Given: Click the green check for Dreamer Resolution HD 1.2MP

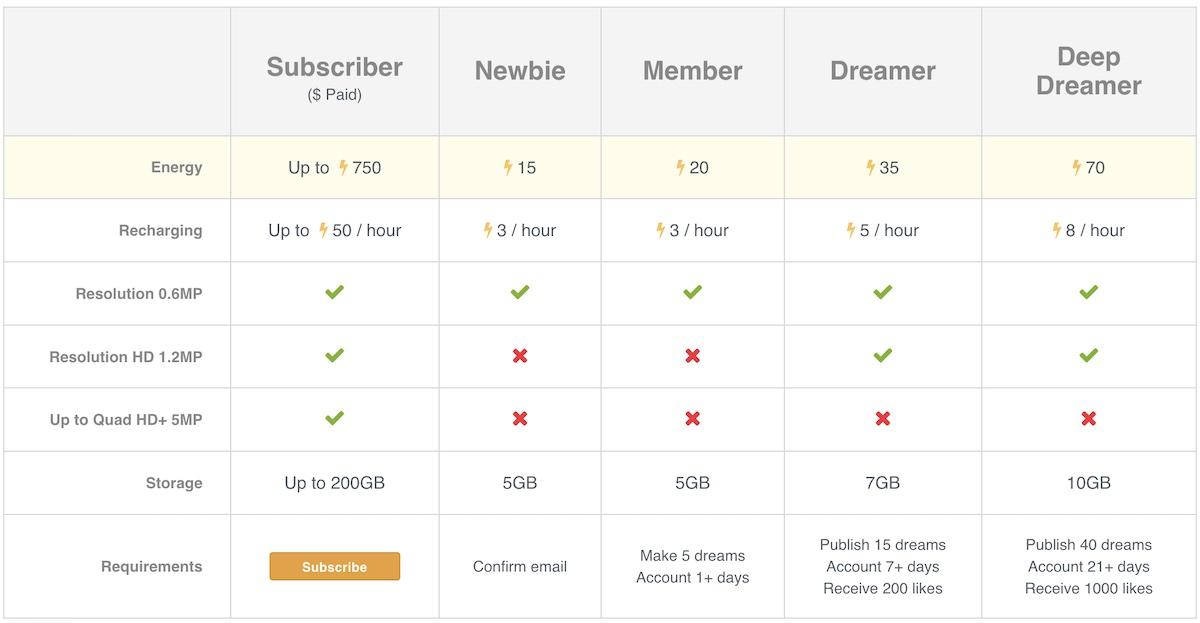Looking at the screenshot, I should (883, 355).
